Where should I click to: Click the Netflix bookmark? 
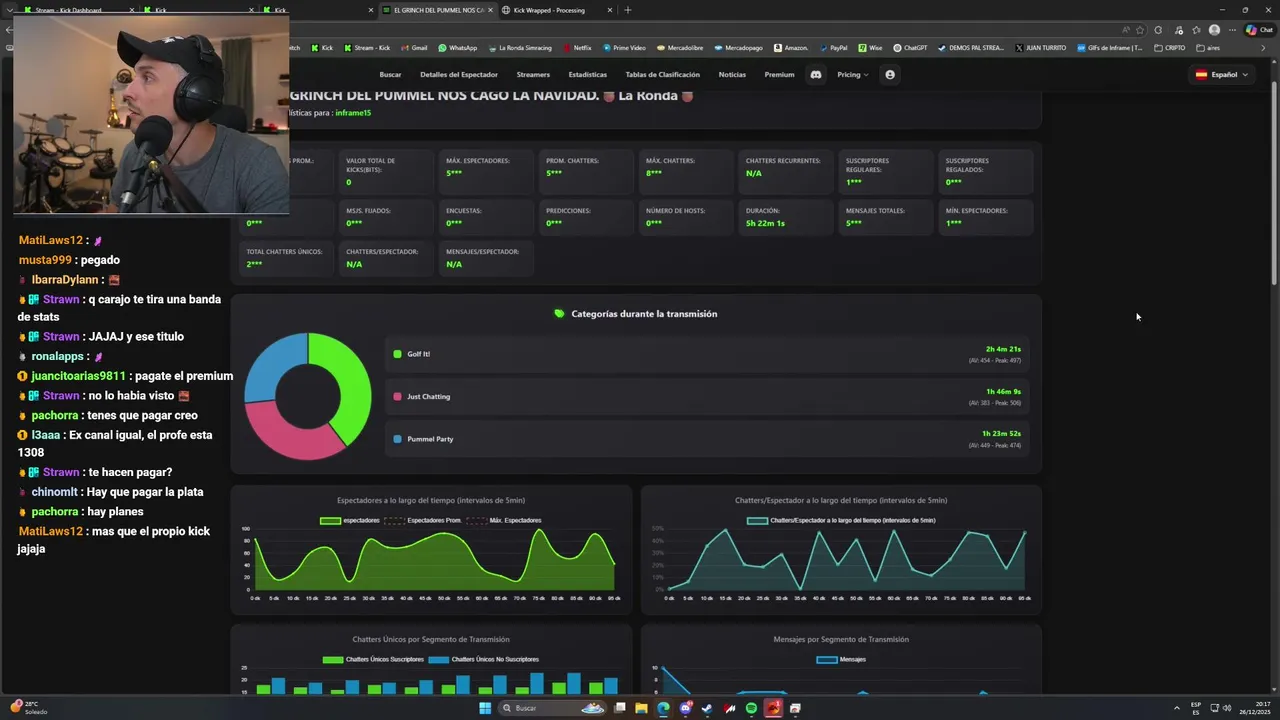point(577,48)
